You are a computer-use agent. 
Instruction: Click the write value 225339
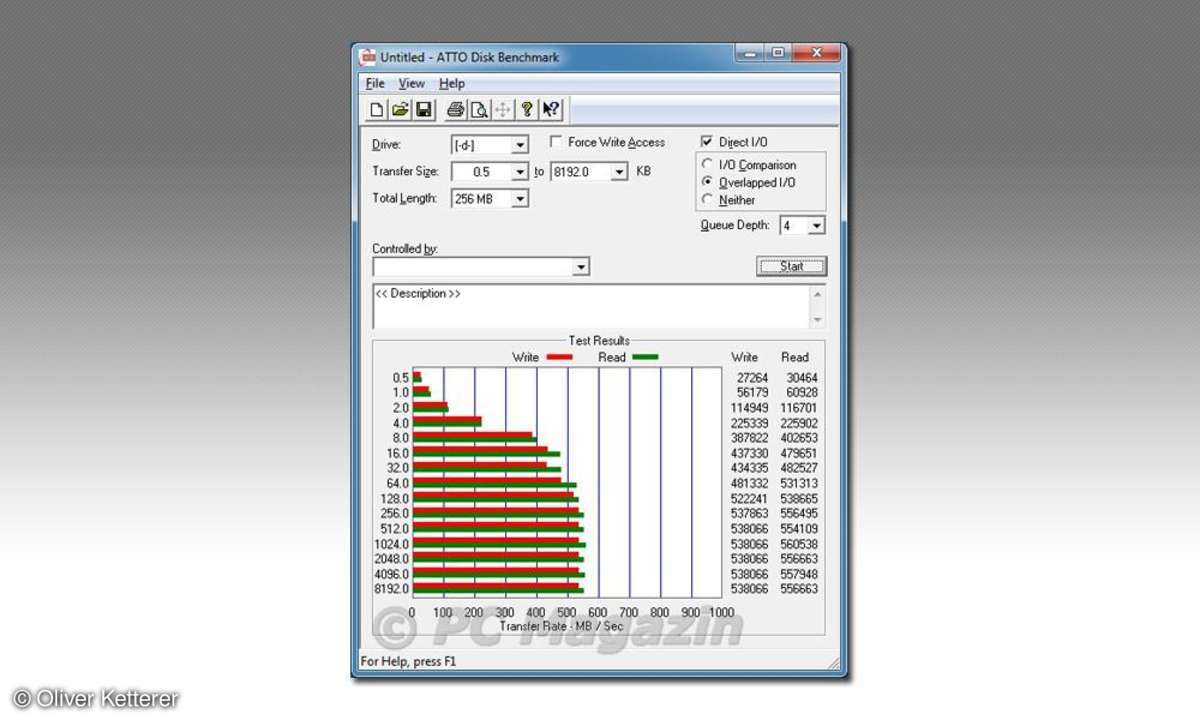(749, 424)
